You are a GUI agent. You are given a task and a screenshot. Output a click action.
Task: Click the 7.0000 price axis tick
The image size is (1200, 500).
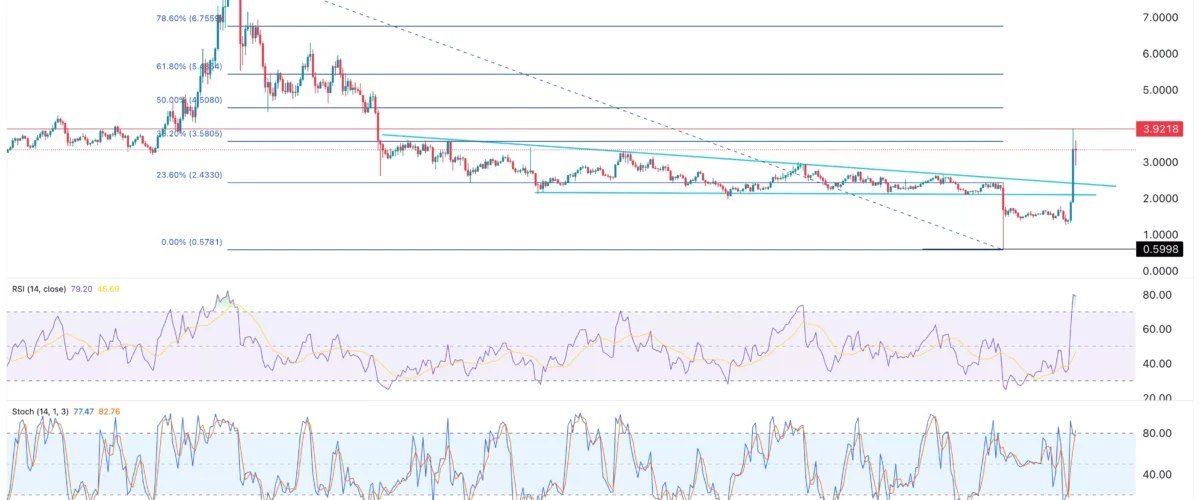tap(1162, 18)
